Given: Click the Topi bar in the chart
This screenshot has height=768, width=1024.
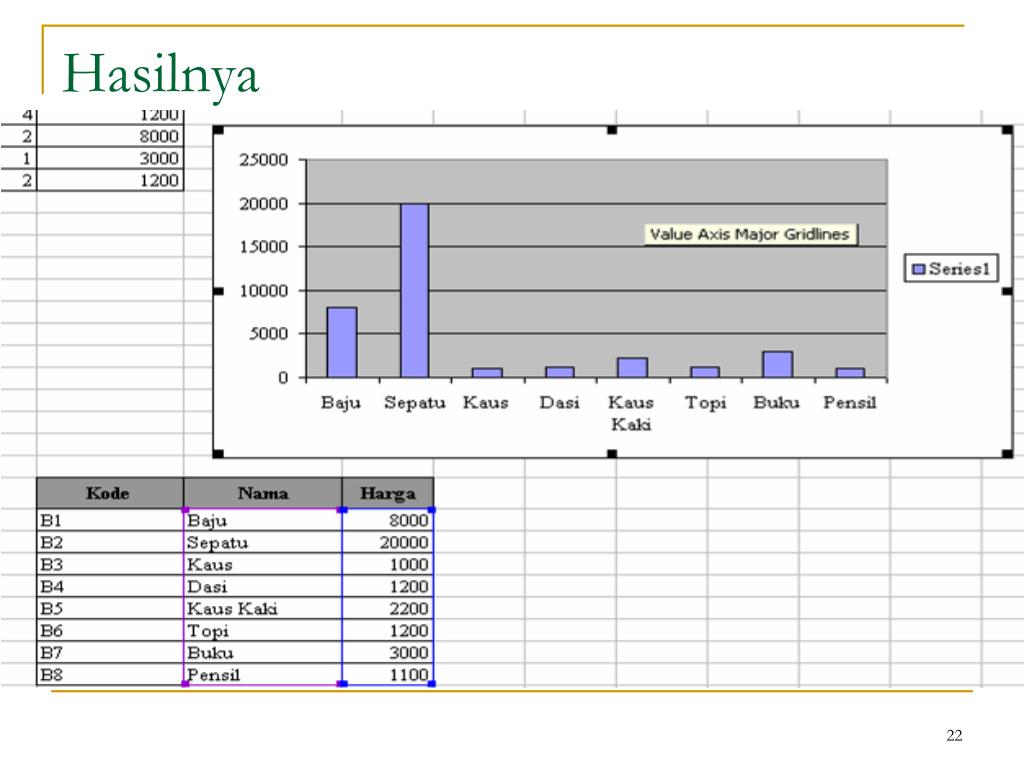Looking at the screenshot, I should tap(705, 372).
